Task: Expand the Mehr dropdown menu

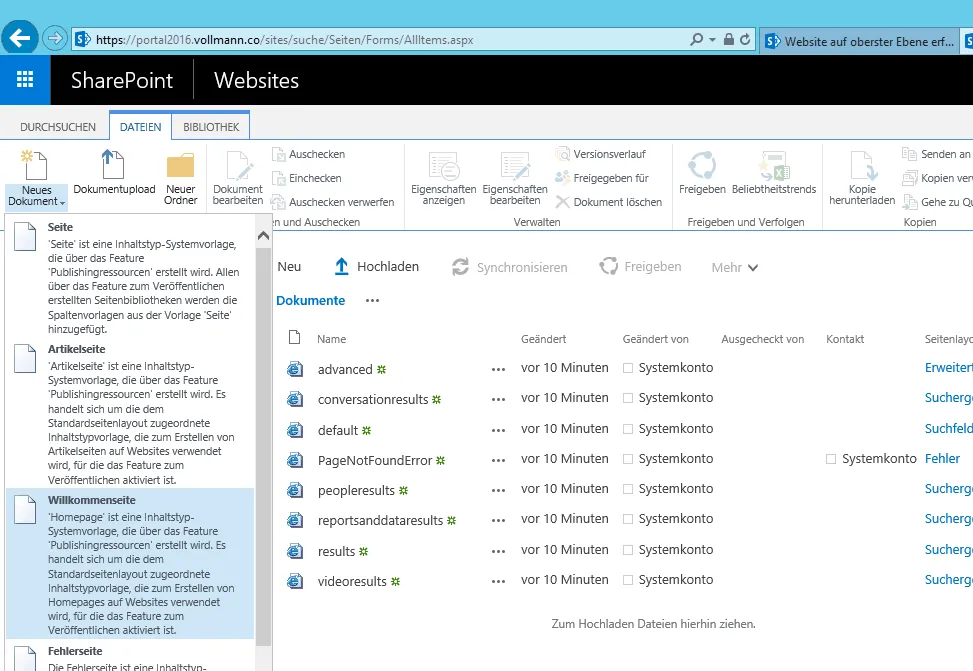Action: pyautogui.click(x=735, y=268)
